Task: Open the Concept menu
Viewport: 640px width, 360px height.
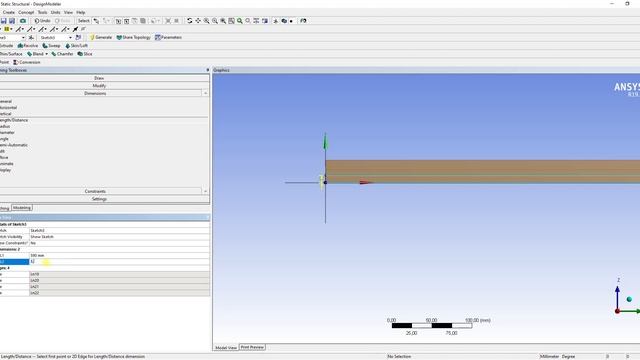Action: [26, 12]
